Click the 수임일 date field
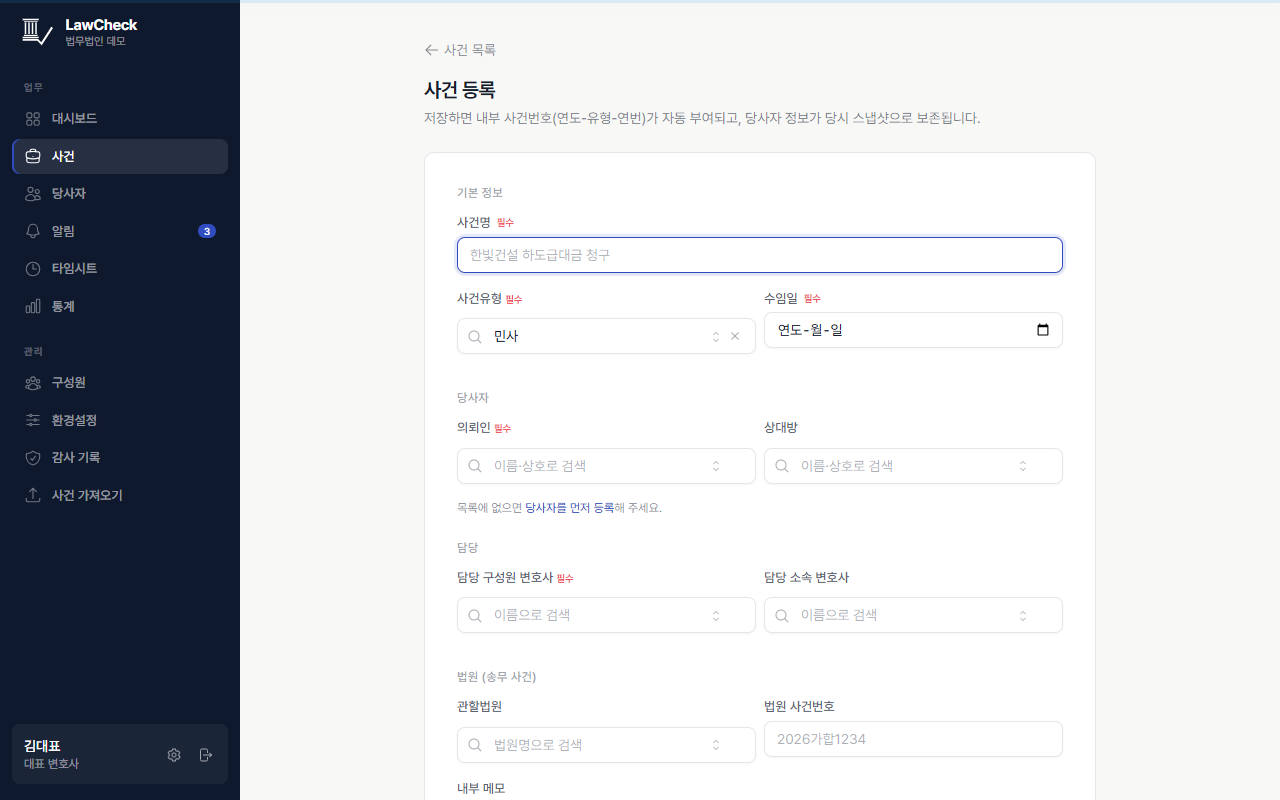This screenshot has height=800, width=1280. [913, 330]
